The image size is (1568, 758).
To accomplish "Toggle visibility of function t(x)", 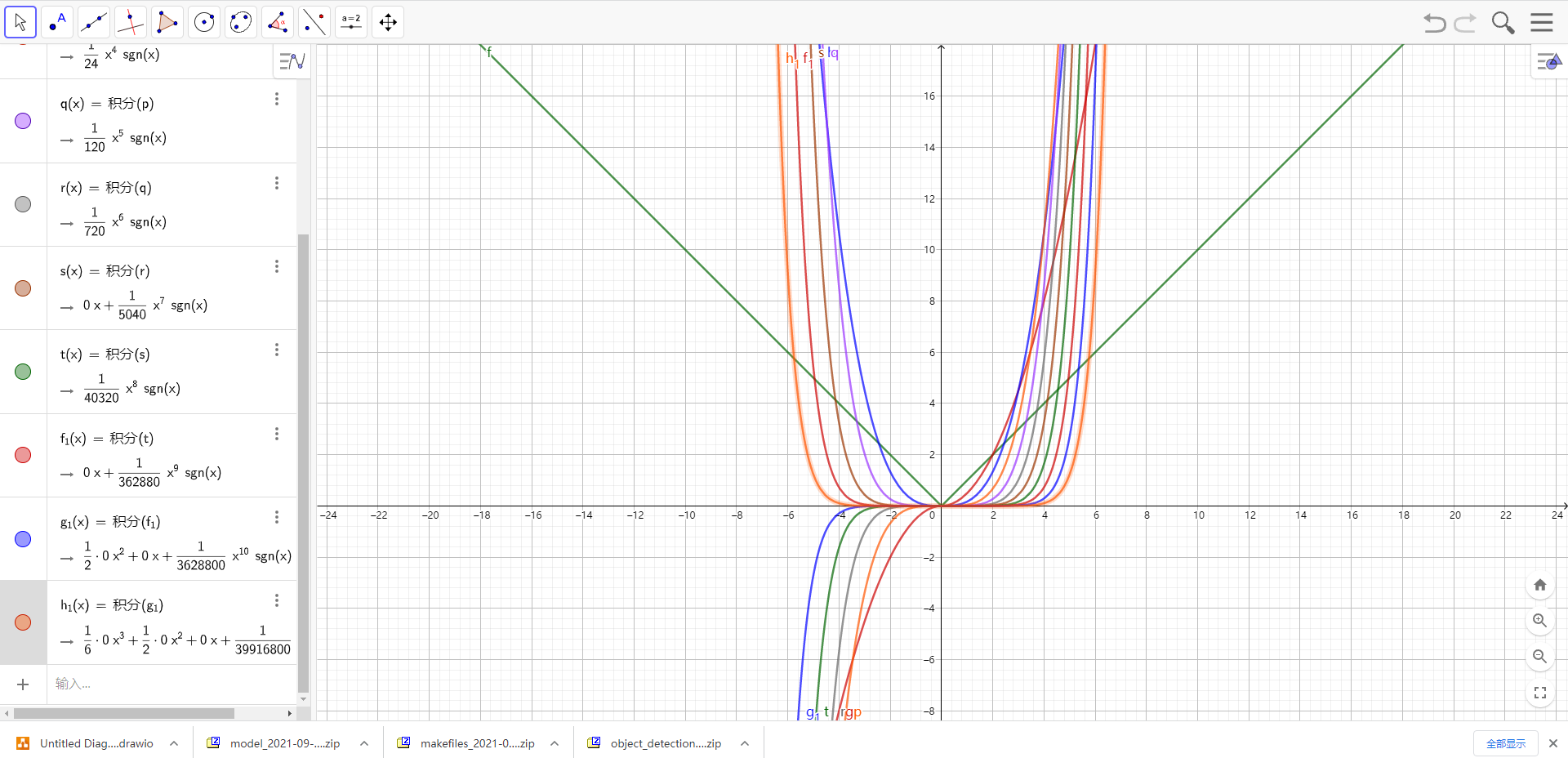I will pyautogui.click(x=23, y=372).
